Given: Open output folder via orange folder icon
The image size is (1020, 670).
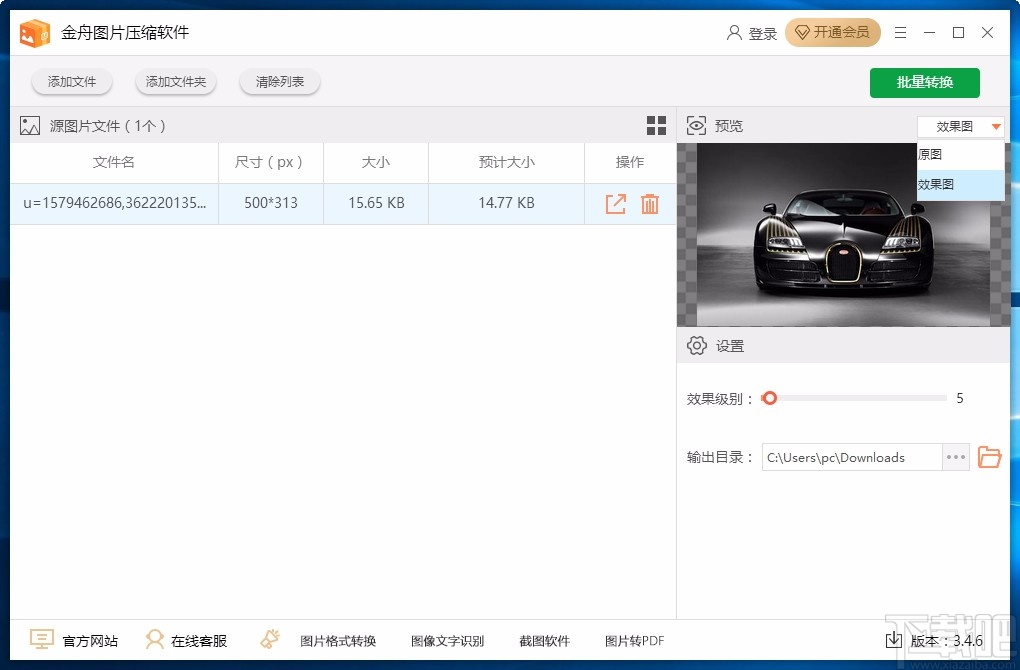Looking at the screenshot, I should tap(989, 457).
